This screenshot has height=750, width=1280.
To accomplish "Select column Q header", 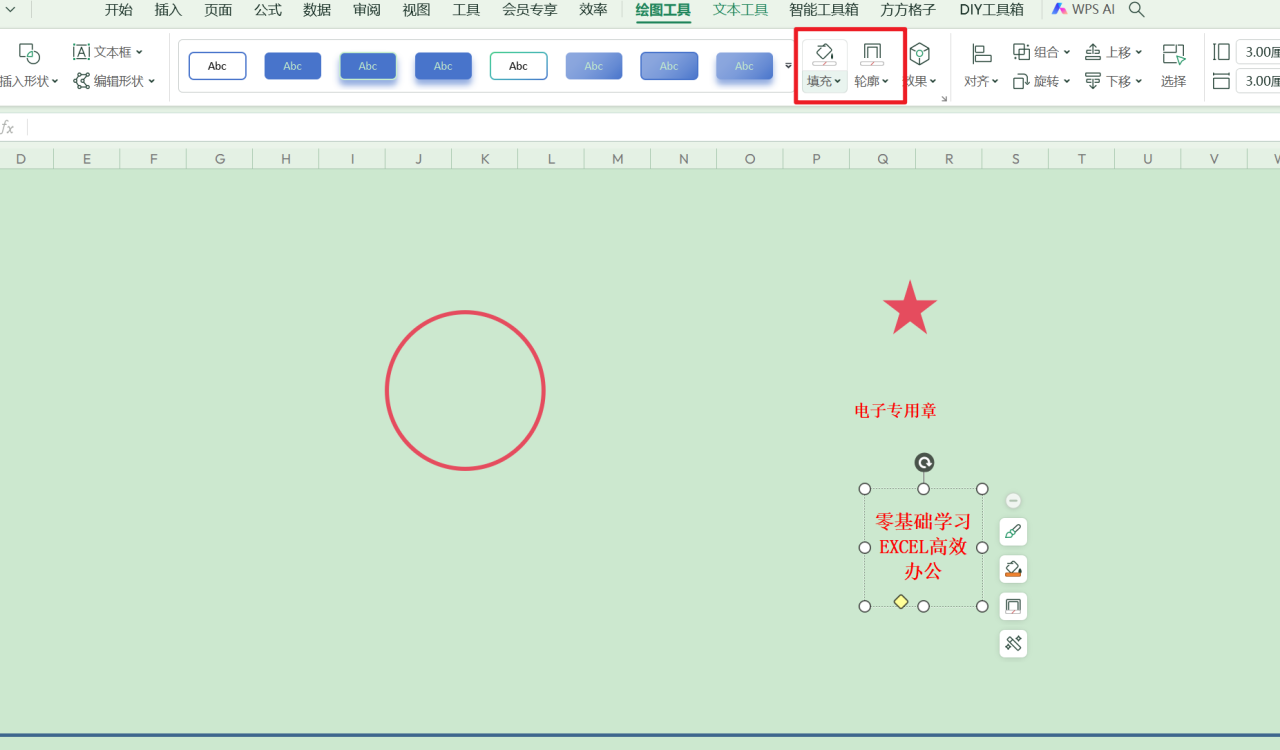I will pos(882,158).
